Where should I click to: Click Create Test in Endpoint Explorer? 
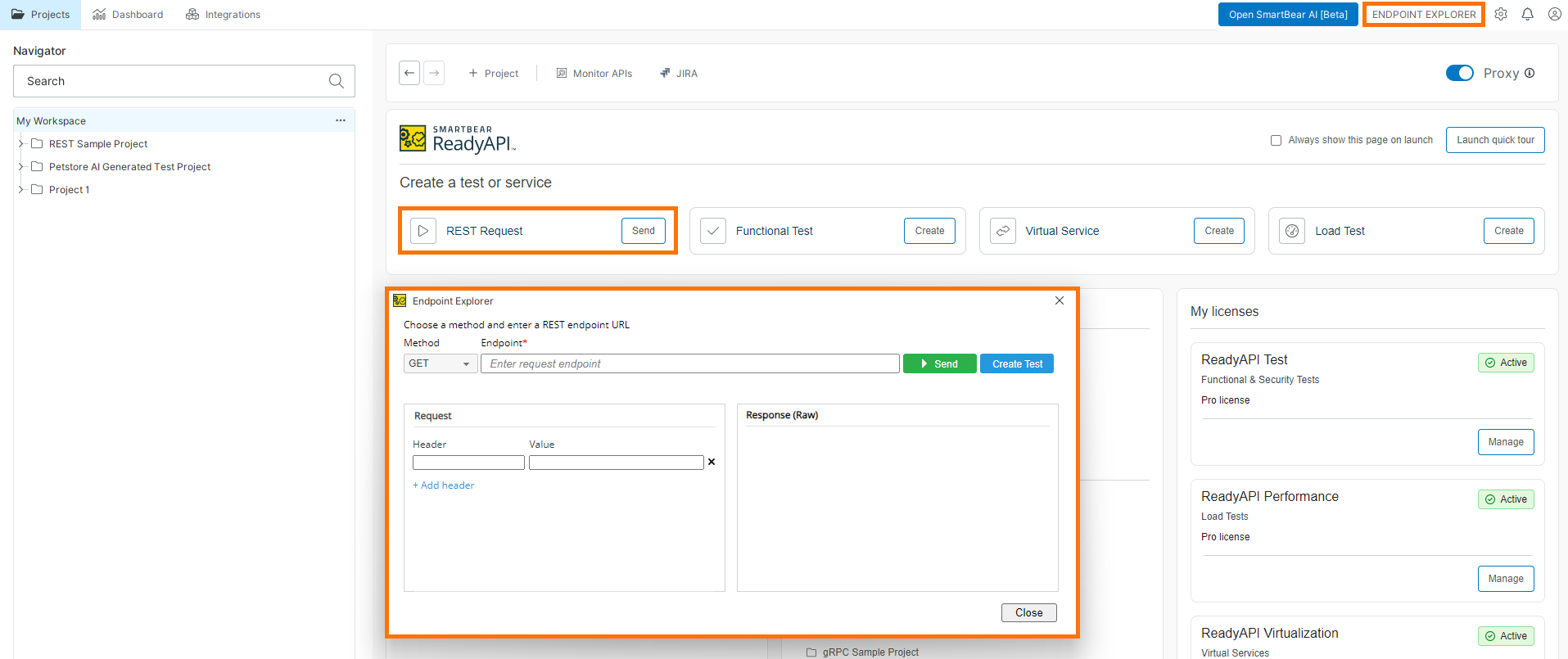click(x=1017, y=363)
